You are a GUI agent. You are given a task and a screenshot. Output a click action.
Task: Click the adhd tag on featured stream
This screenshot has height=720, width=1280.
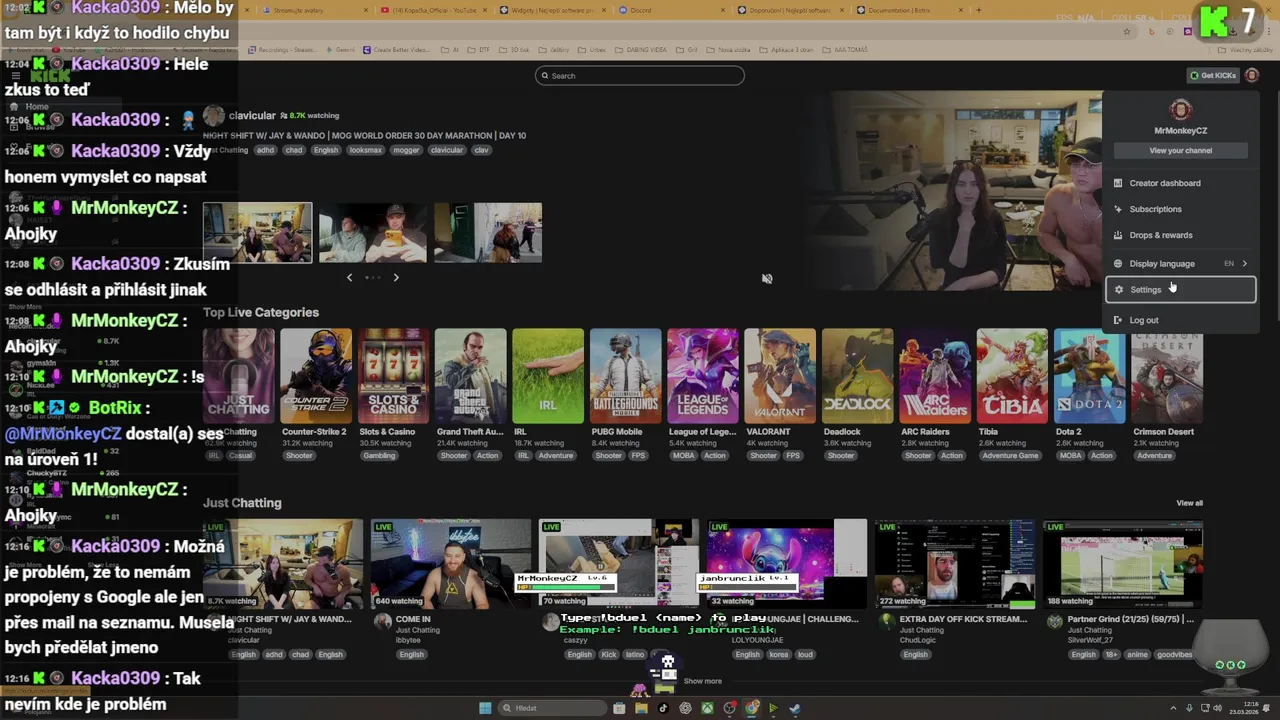[265, 150]
